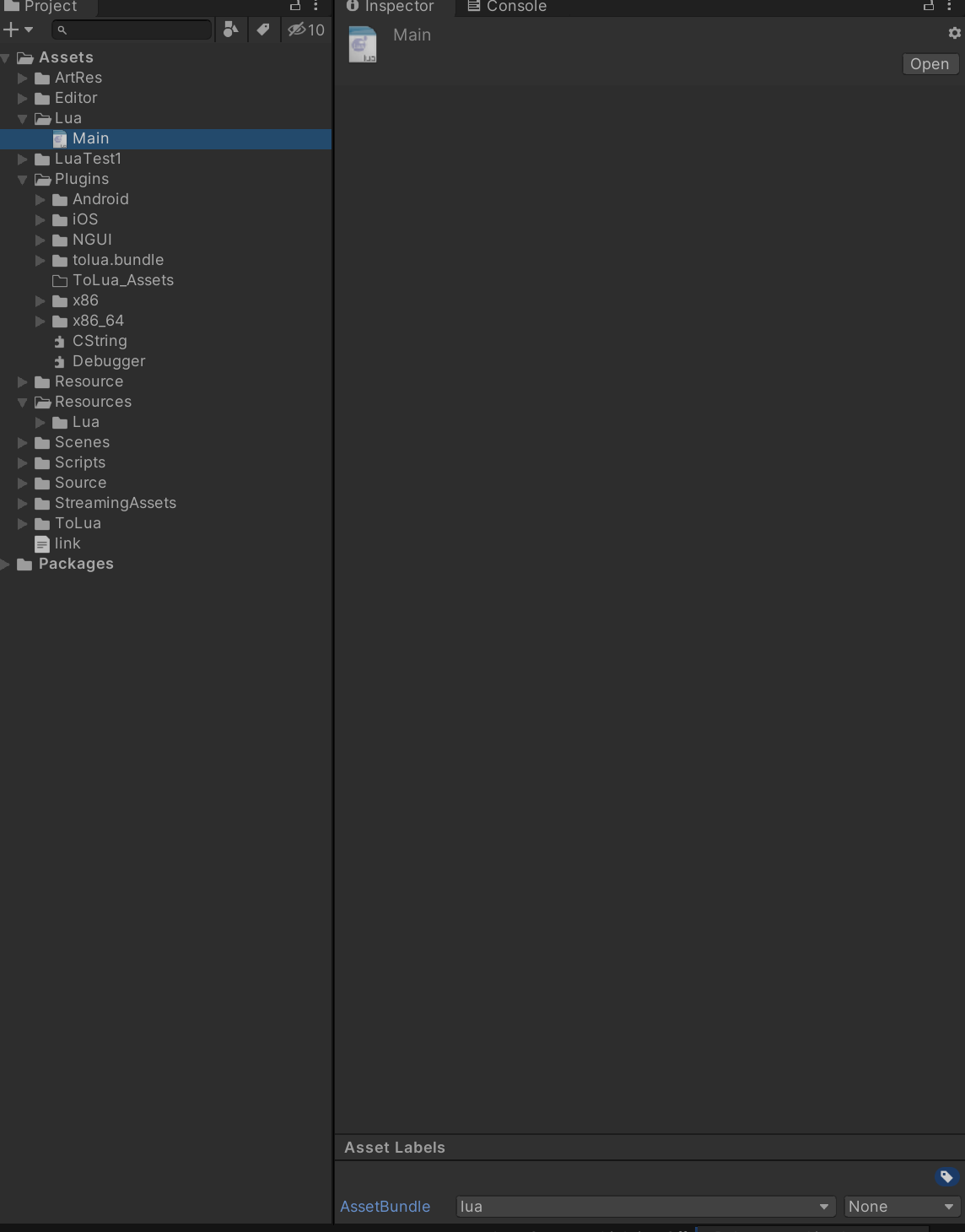Click the Project panel lock icon

295,6
